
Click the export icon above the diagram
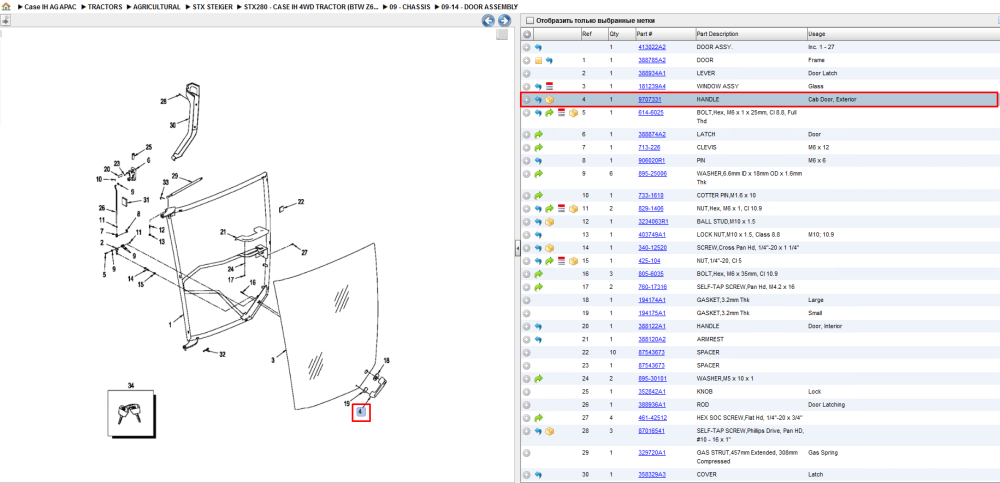click(4, 20)
